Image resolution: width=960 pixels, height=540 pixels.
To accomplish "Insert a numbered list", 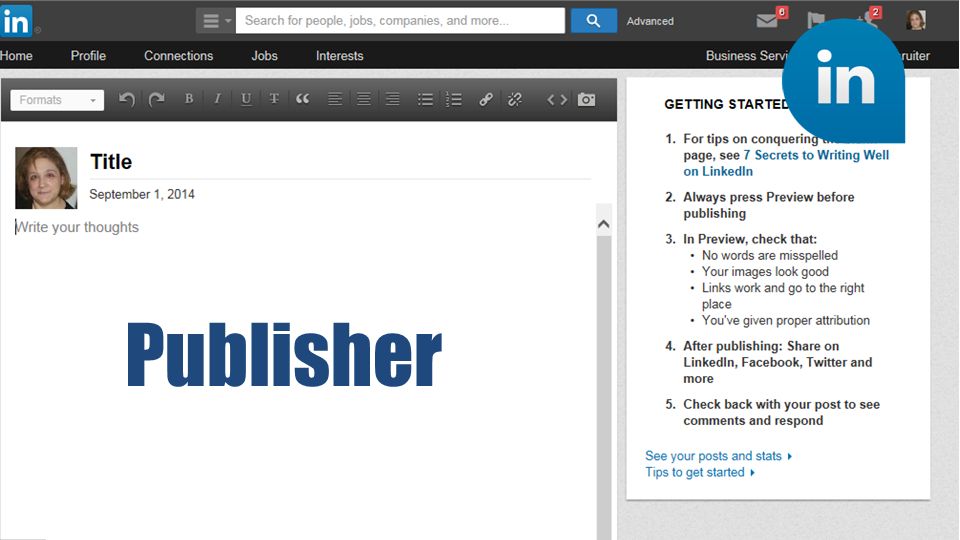I will coord(454,99).
